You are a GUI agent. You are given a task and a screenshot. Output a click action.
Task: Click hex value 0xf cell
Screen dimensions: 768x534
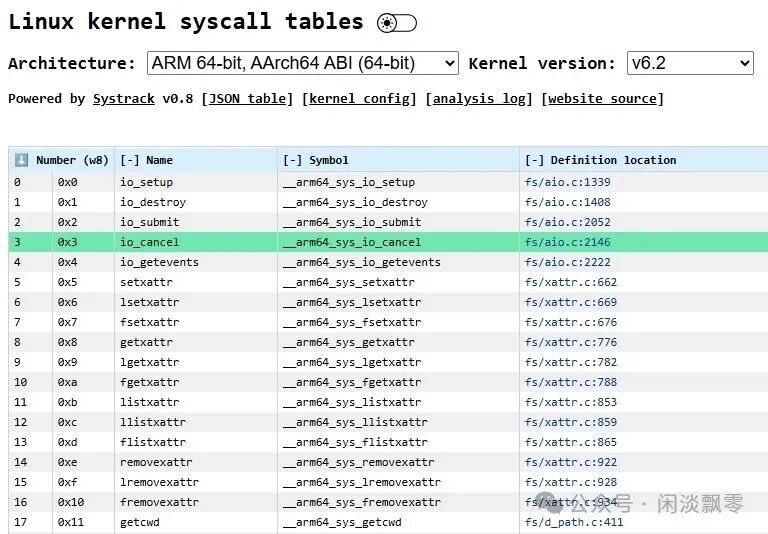83,482
